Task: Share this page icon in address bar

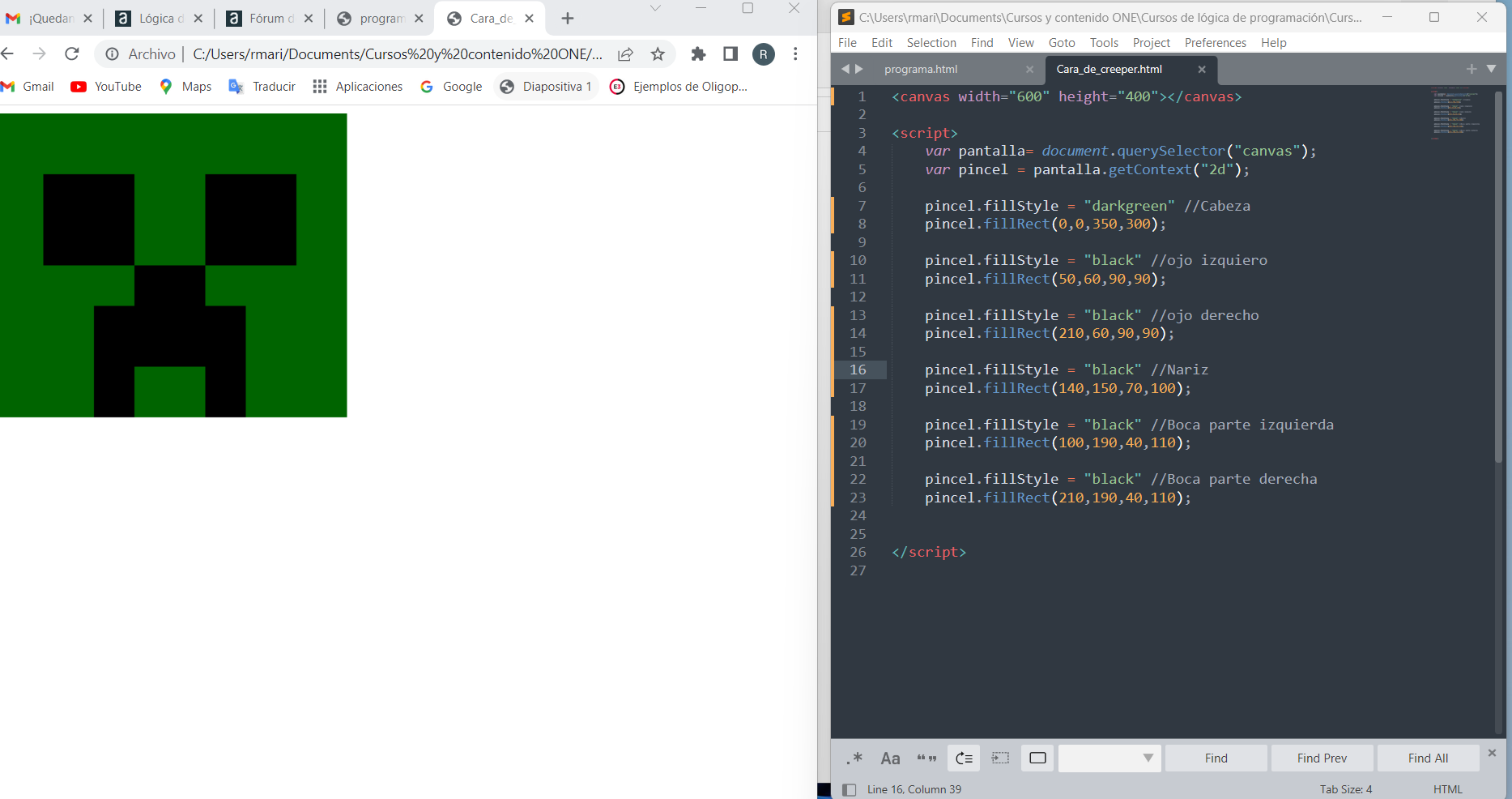Action: (x=625, y=54)
